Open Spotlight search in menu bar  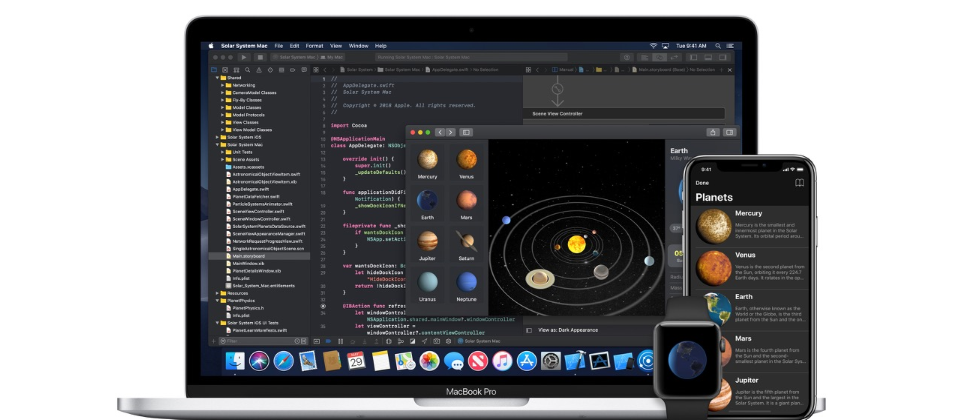point(716,46)
